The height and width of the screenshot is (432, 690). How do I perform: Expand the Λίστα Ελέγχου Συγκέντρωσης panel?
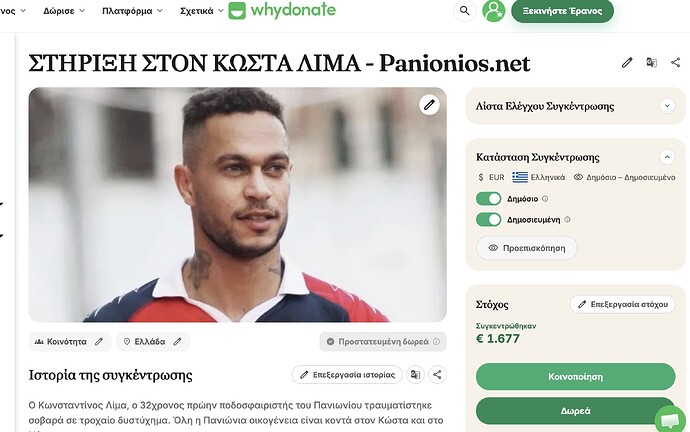667,106
